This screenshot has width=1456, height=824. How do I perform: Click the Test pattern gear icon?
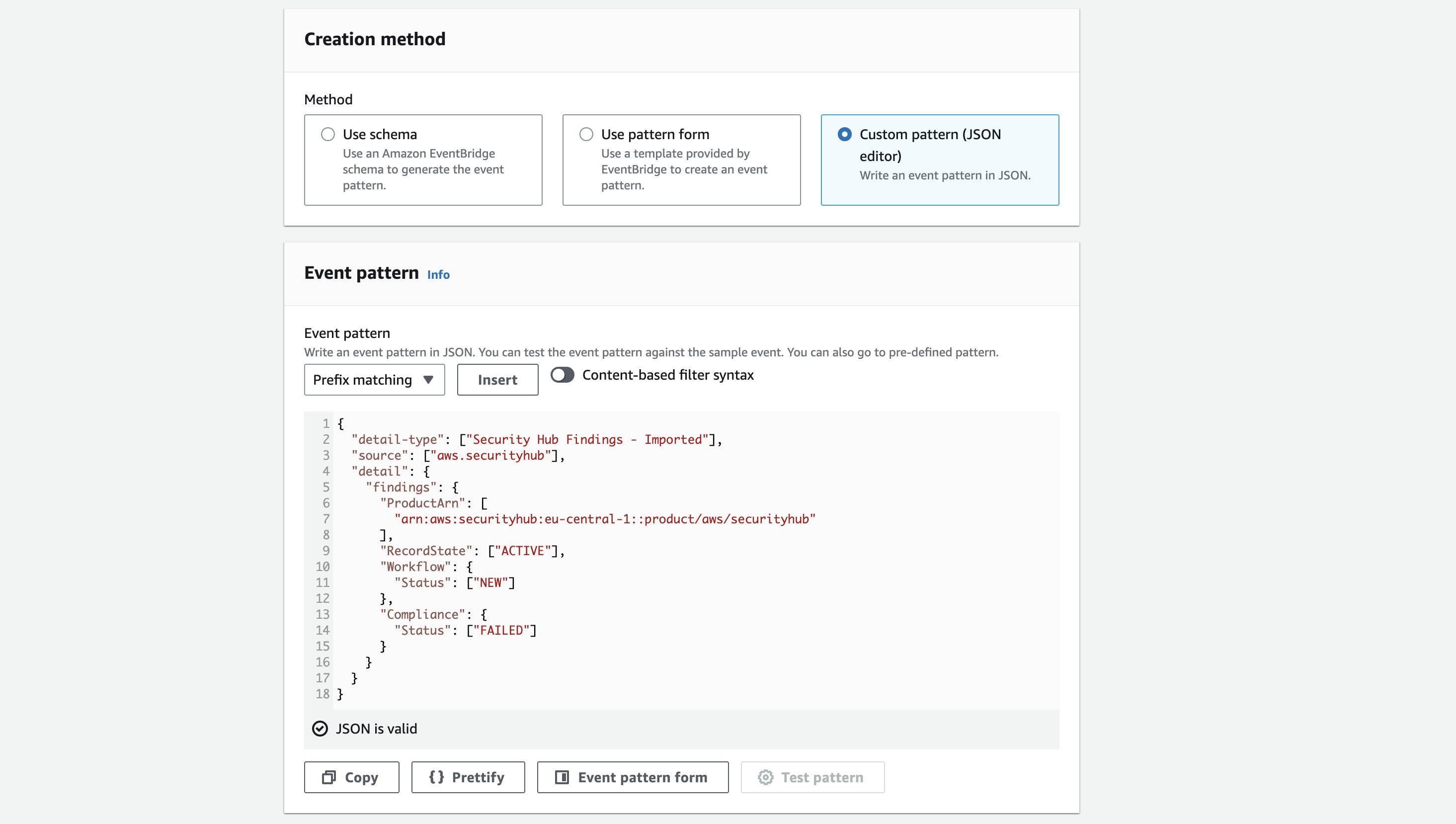click(766, 777)
